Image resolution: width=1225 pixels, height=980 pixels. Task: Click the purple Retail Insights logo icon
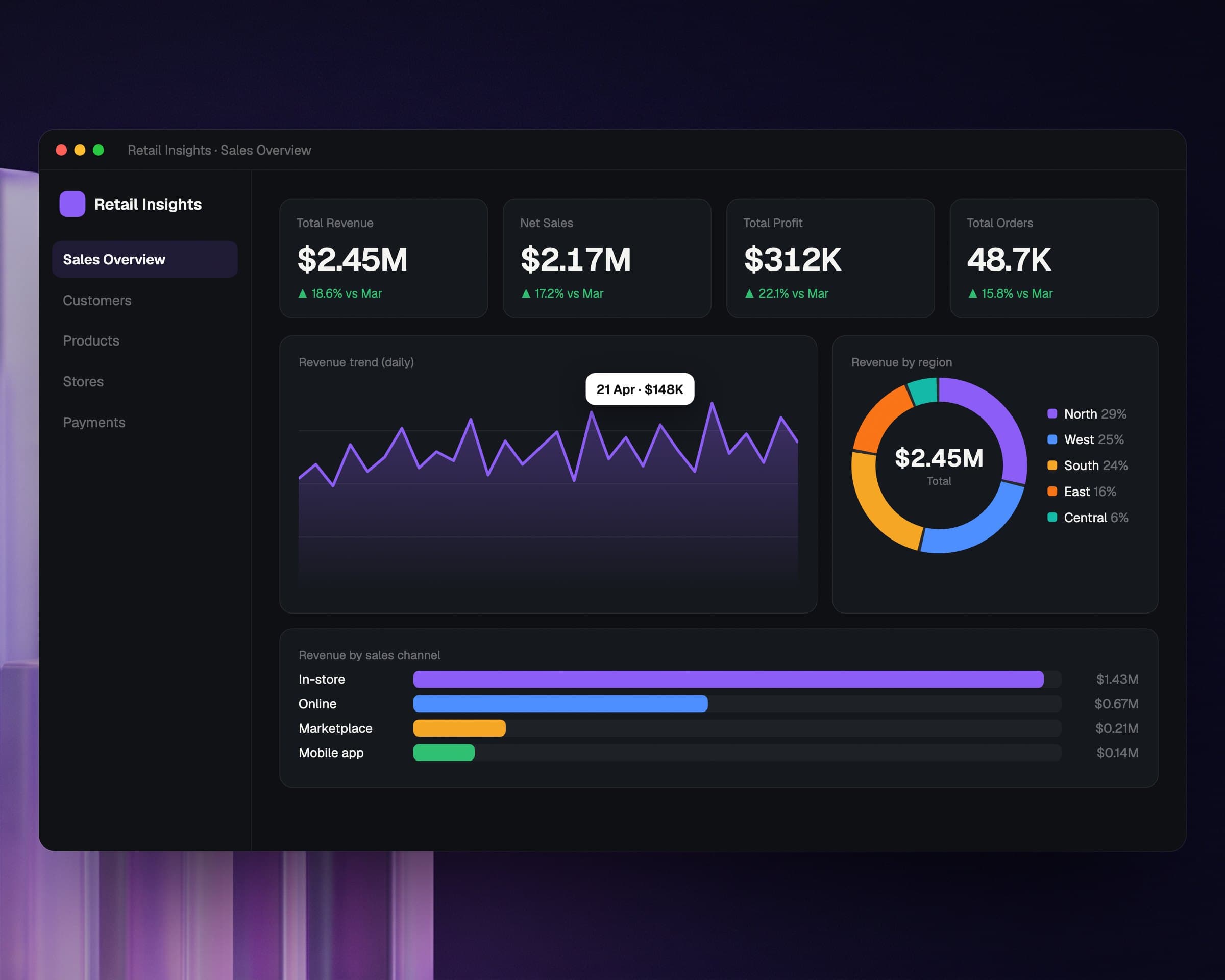(x=72, y=204)
